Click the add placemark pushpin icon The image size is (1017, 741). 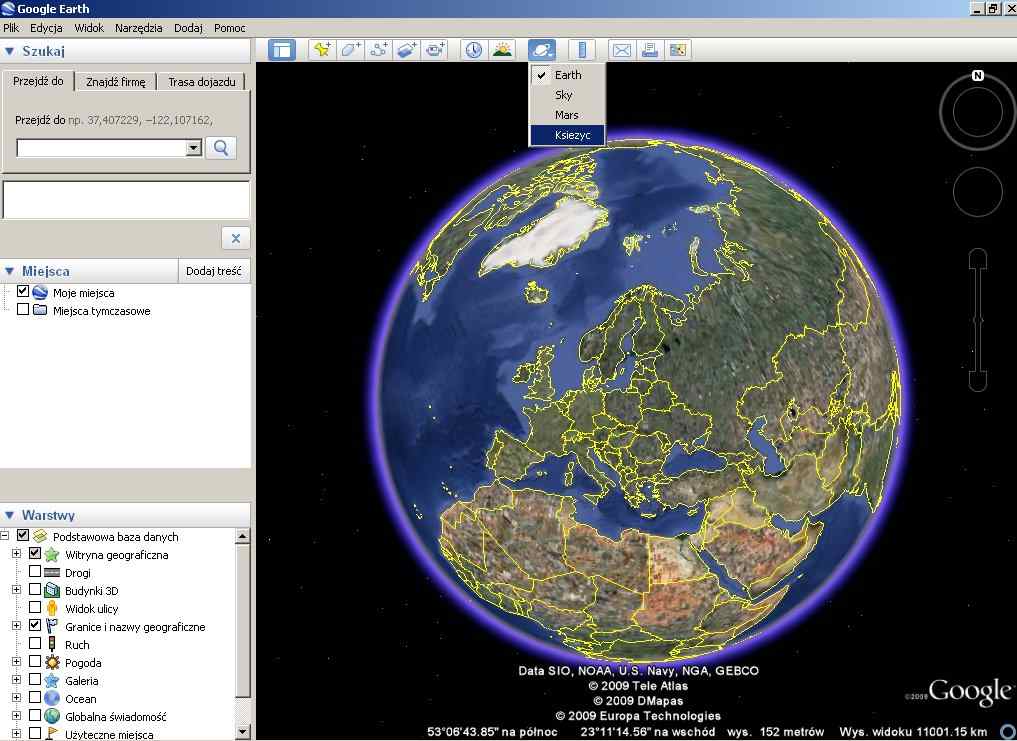322,49
